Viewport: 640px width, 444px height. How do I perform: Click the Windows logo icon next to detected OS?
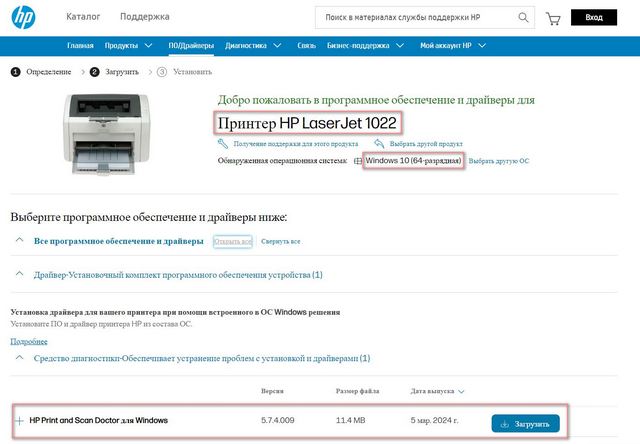pyautogui.click(x=358, y=161)
